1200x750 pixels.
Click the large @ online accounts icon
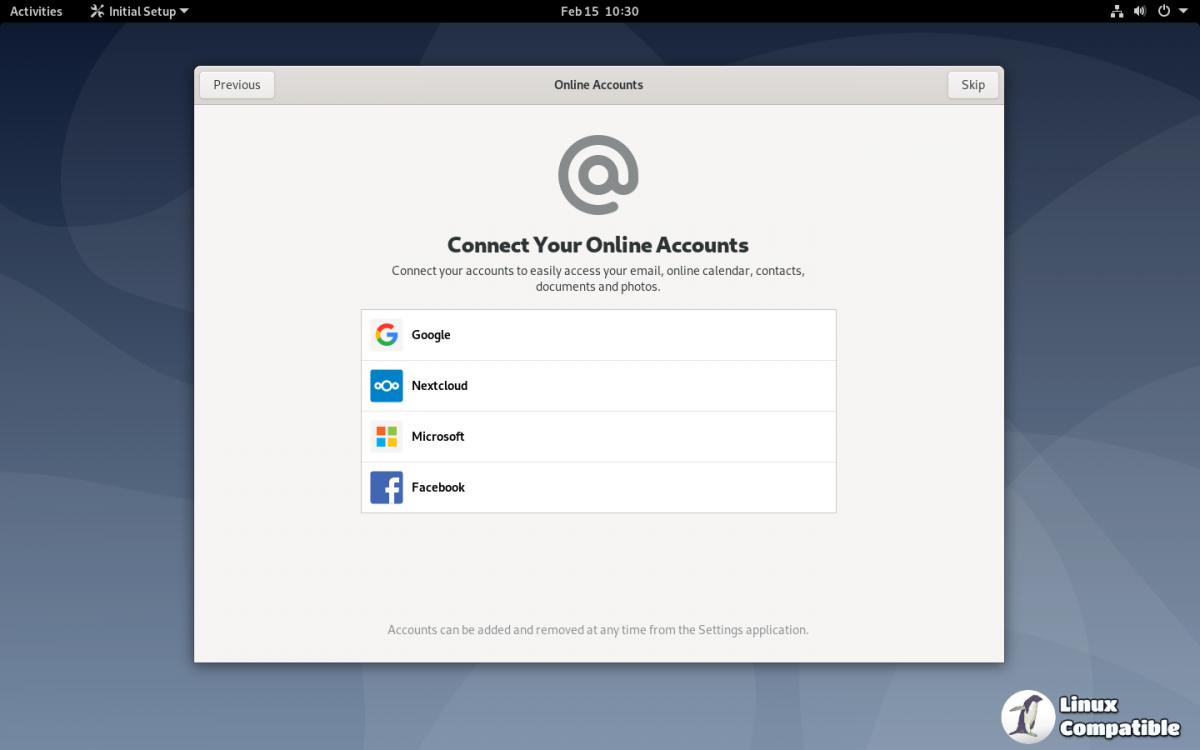click(x=598, y=175)
